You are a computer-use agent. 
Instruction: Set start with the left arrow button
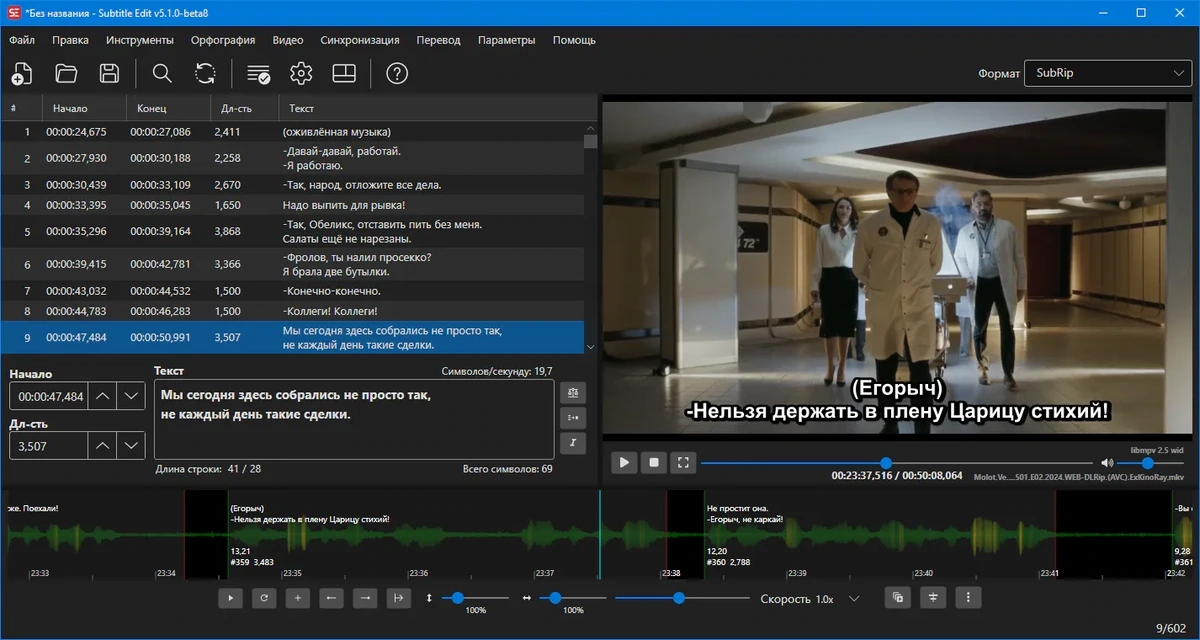click(331, 598)
